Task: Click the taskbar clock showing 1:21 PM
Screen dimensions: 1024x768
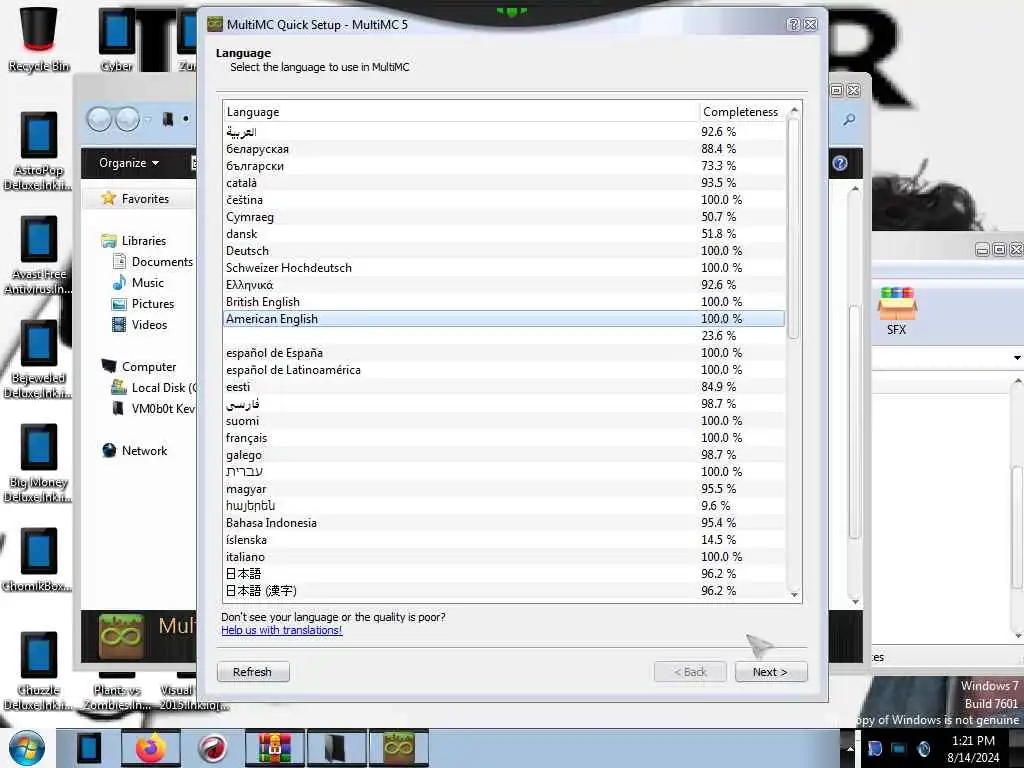Action: 973,748
